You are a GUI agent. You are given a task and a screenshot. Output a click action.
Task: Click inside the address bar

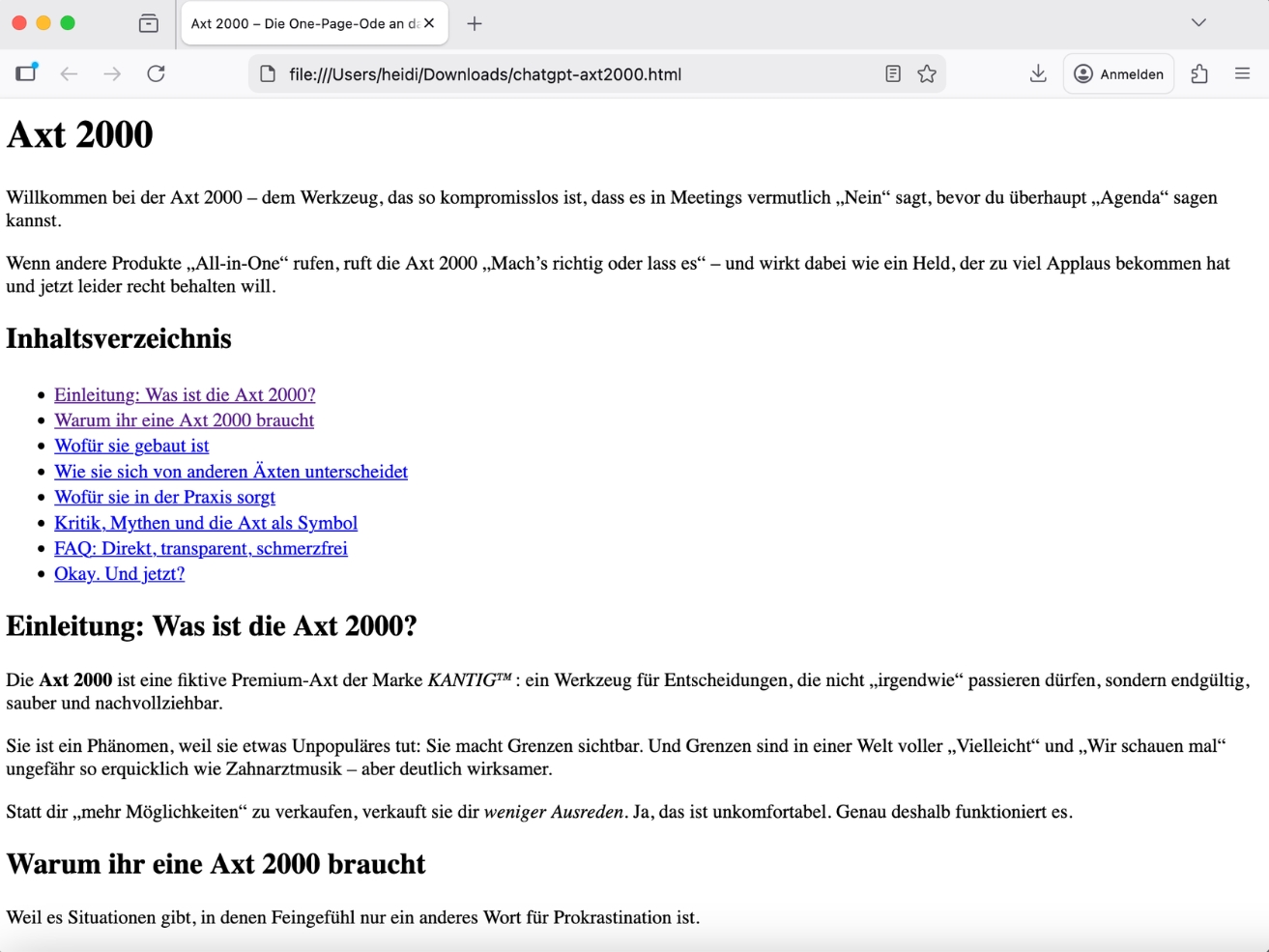coord(580,73)
